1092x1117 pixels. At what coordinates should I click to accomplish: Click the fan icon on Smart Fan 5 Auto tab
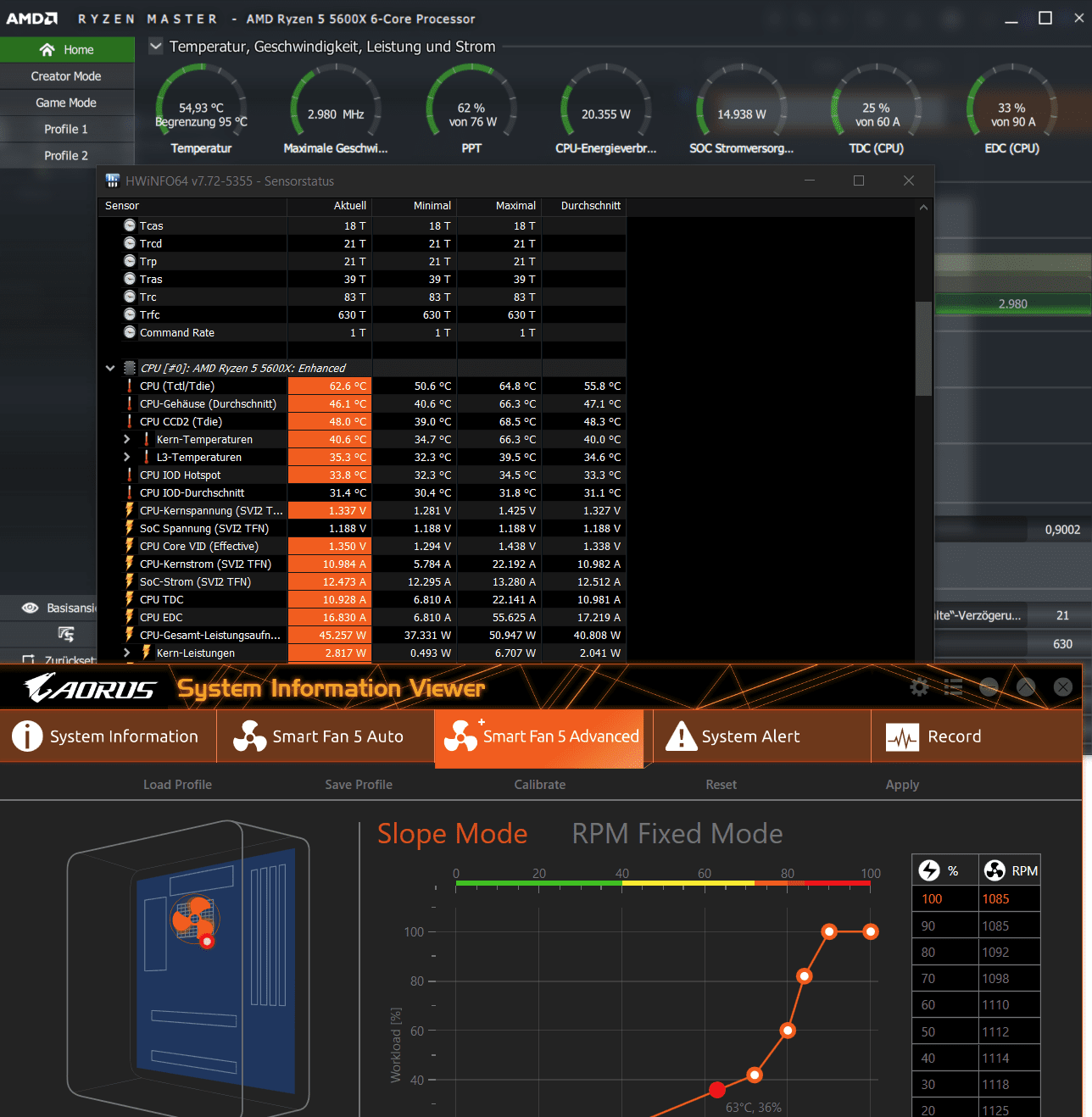coord(250,736)
